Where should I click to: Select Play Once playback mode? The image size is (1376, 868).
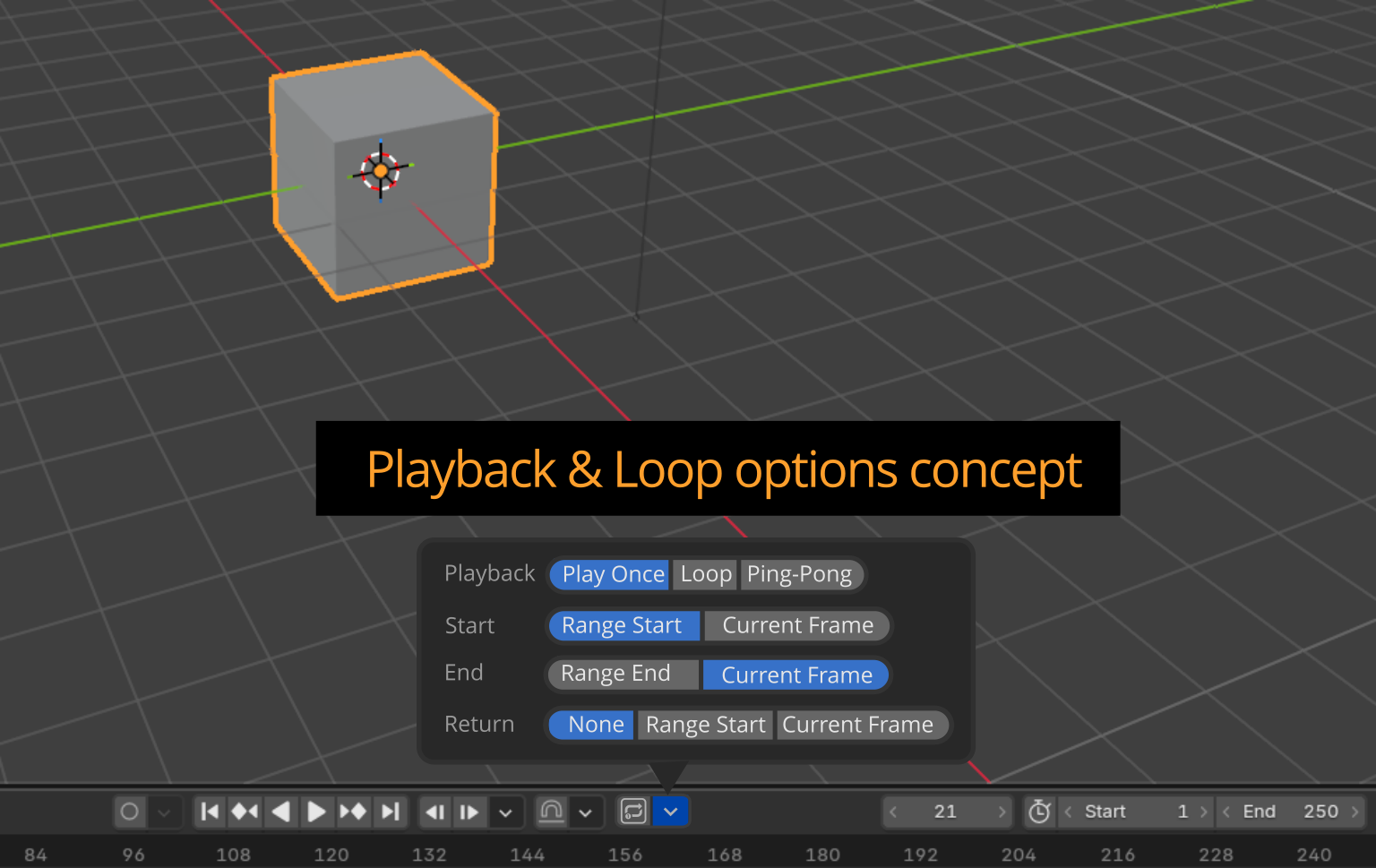coord(609,574)
